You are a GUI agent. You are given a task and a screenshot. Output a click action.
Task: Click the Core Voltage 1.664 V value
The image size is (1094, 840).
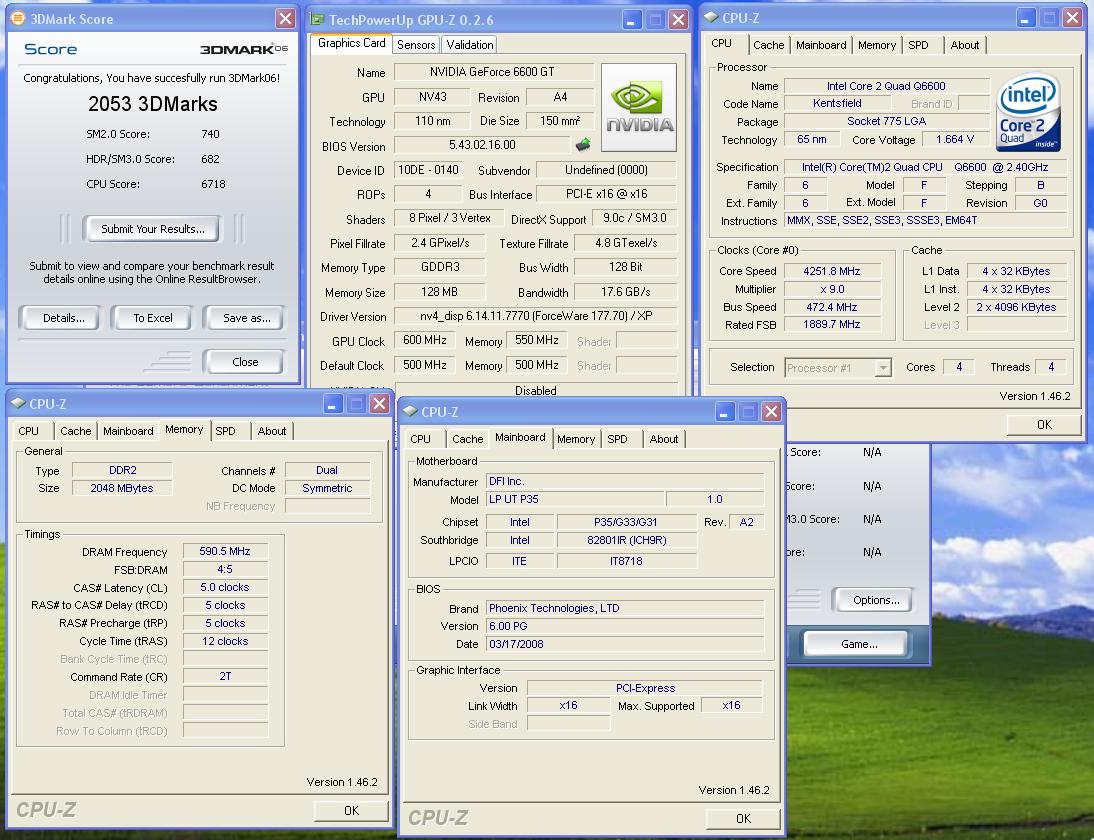(954, 140)
